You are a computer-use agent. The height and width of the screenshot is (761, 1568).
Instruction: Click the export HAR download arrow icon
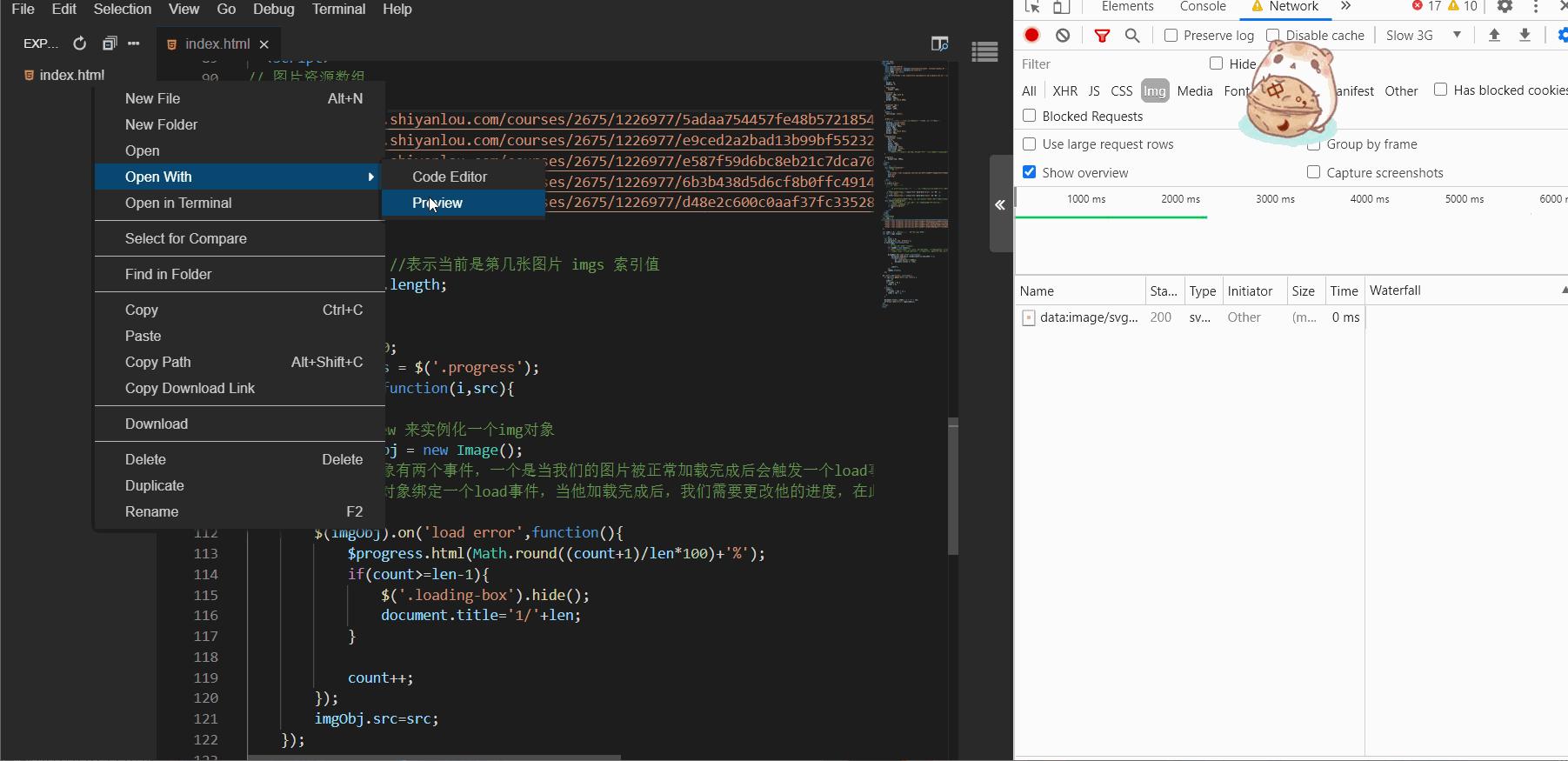tap(1525, 35)
